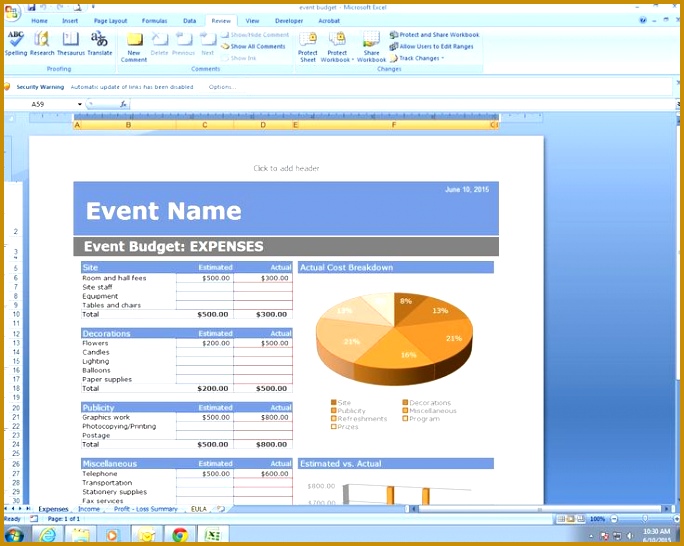Select 'Room and hall fees' cell
684x546 pixels.
click(129, 278)
